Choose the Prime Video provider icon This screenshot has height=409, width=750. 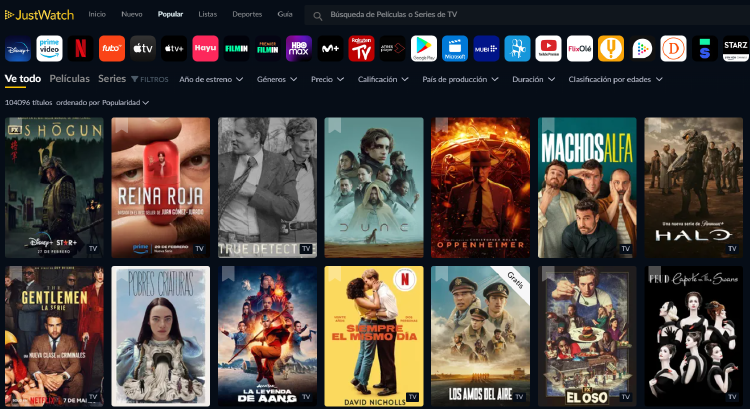coord(49,49)
